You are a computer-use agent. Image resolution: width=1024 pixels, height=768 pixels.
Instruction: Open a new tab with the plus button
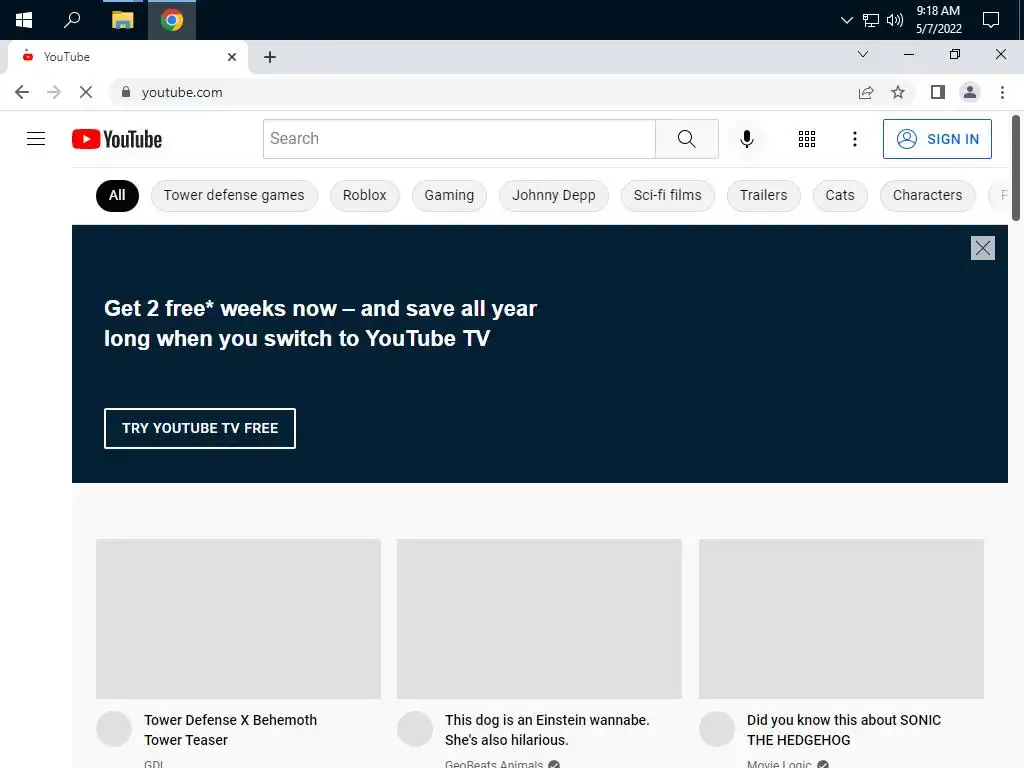point(270,57)
